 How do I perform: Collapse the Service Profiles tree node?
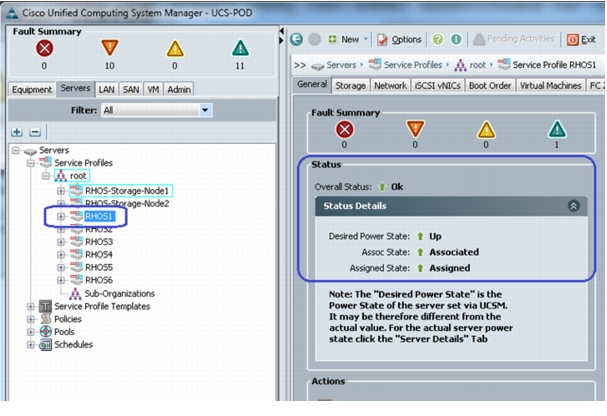[x=31, y=163]
